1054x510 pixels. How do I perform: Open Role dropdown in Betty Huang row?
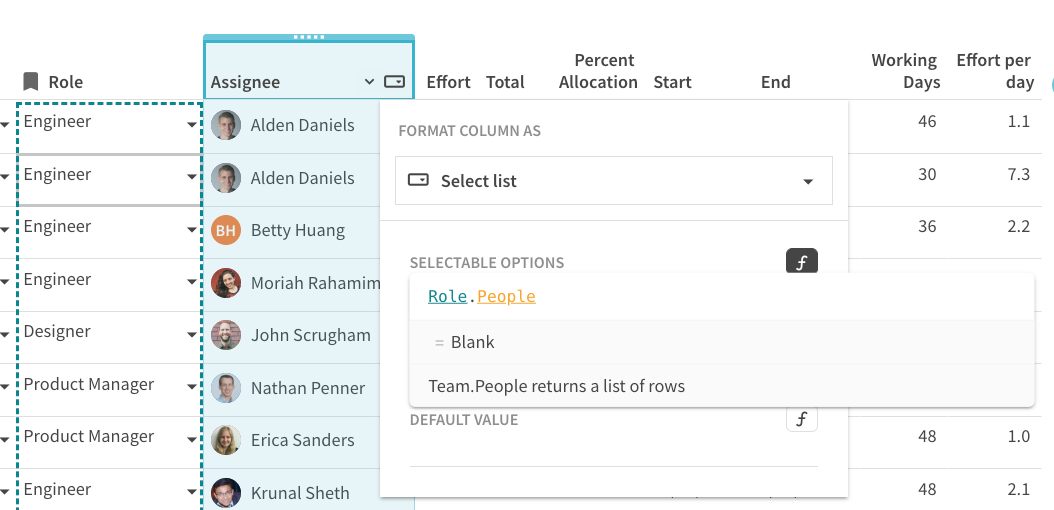click(192, 230)
